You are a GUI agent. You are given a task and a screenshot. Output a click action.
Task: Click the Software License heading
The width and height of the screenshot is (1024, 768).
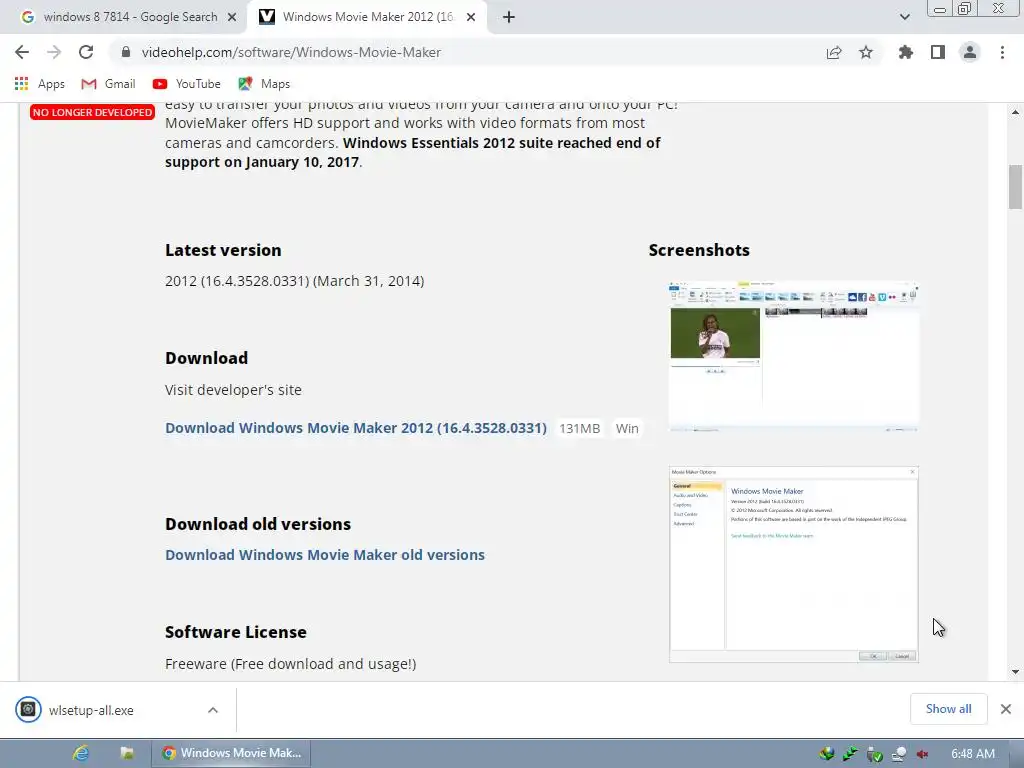point(236,632)
